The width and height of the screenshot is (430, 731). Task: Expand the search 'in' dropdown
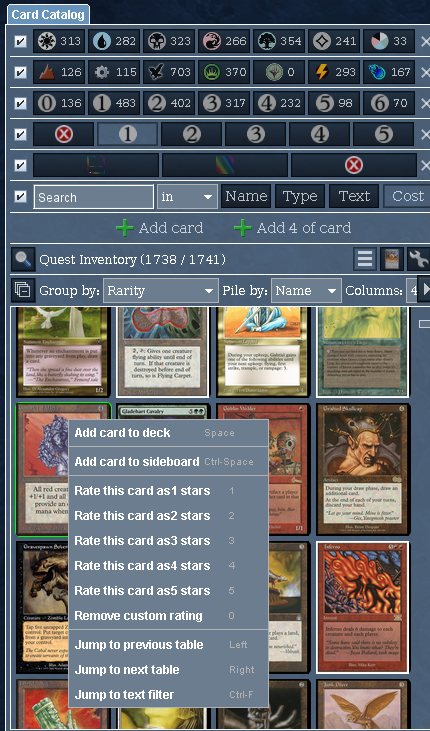pyautogui.click(x=187, y=197)
